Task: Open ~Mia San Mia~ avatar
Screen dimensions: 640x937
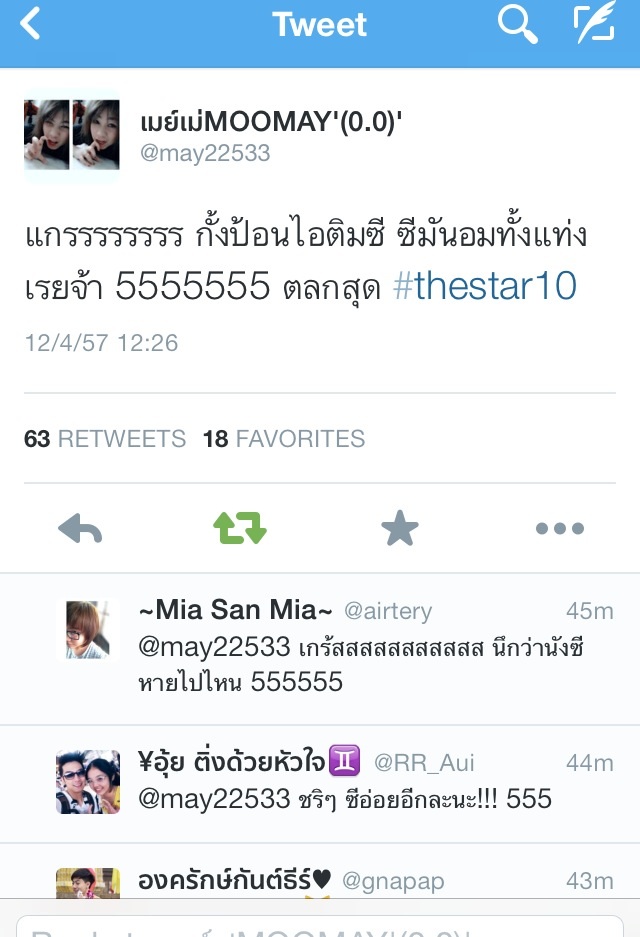Action: pos(88,630)
